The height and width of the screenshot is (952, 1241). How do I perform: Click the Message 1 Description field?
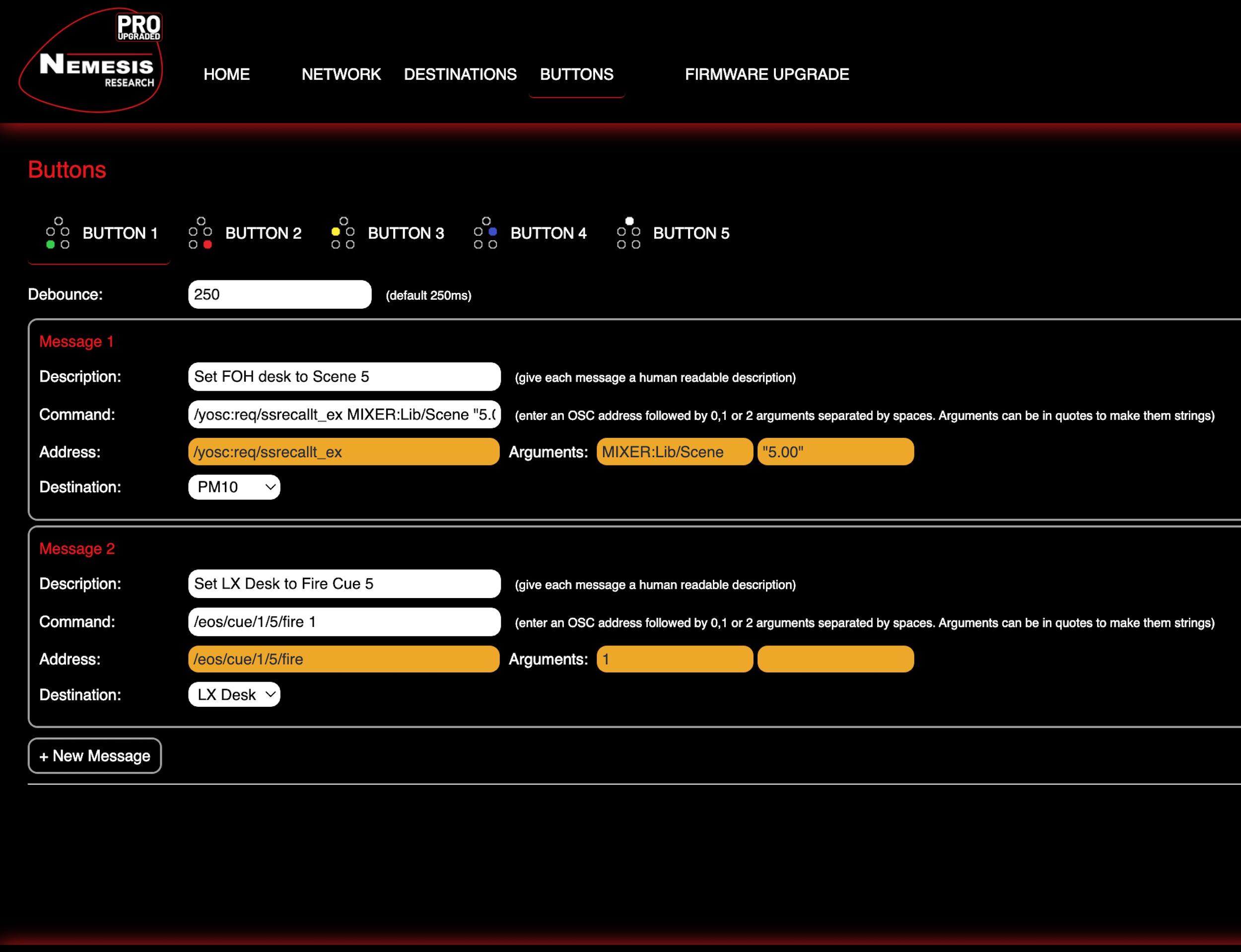pyautogui.click(x=344, y=377)
